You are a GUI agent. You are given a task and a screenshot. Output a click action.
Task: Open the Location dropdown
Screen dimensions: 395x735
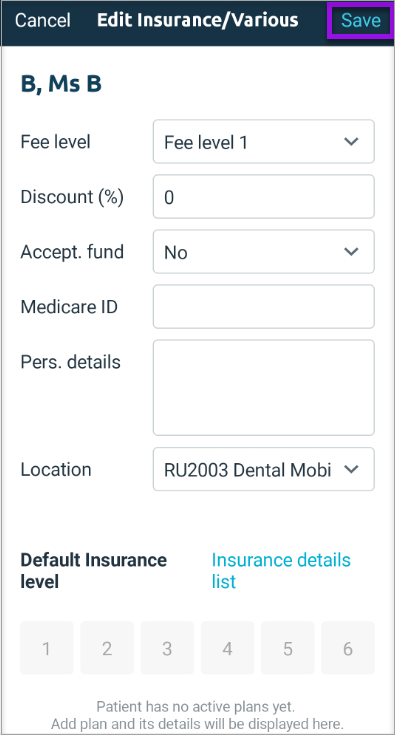(263, 469)
